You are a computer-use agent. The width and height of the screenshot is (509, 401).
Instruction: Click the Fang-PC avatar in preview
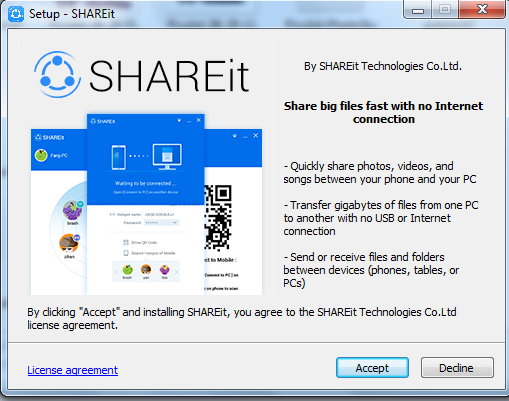[41, 155]
